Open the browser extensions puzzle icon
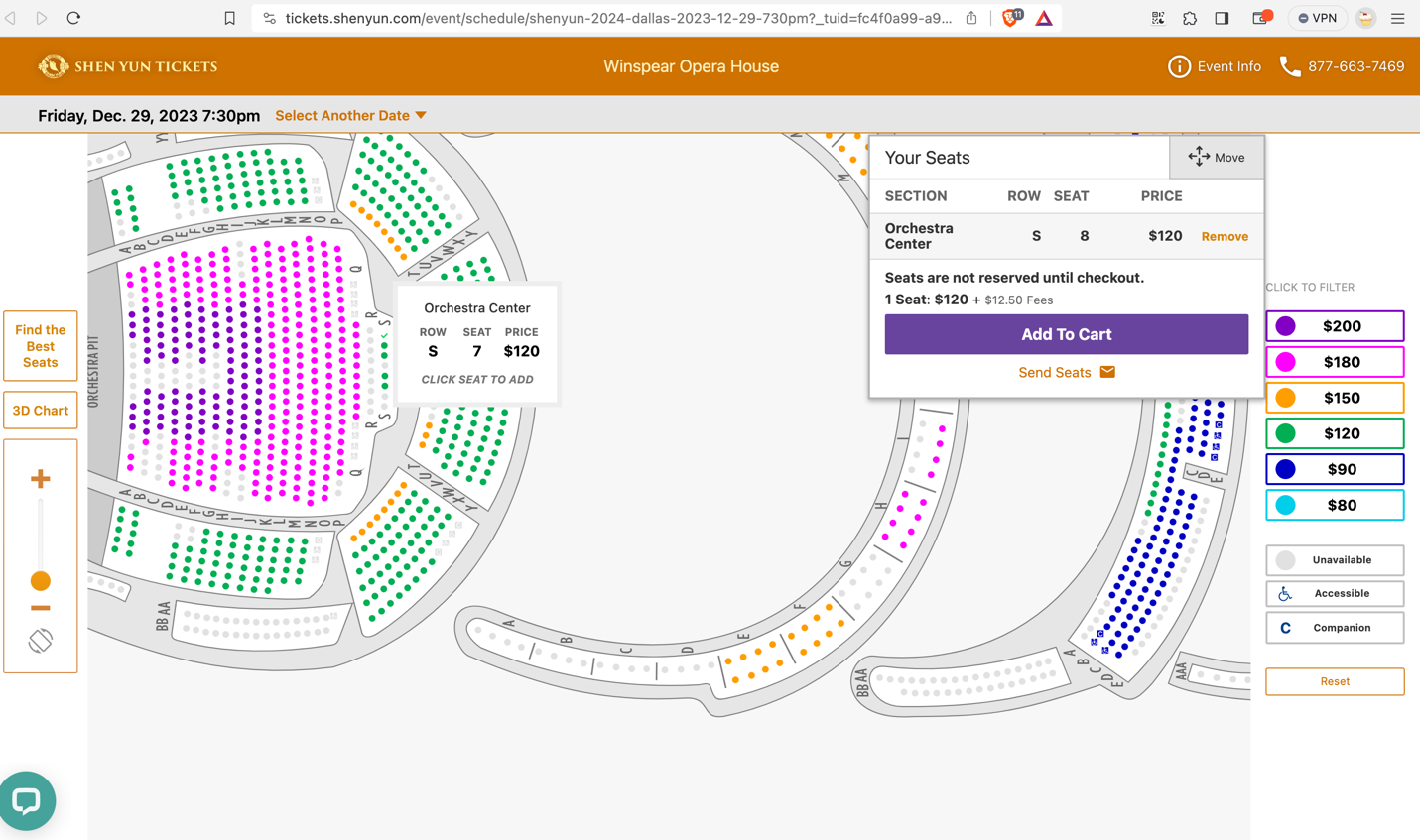Image resolution: width=1420 pixels, height=840 pixels. (1190, 18)
